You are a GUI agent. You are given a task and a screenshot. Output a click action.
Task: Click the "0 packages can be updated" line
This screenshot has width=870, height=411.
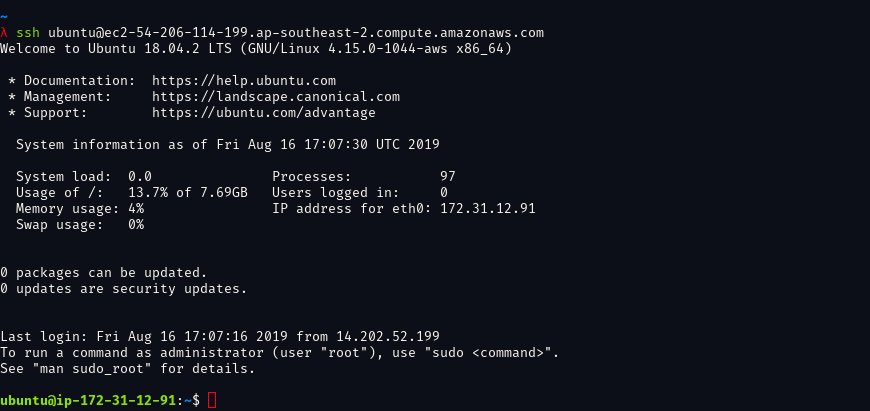point(104,272)
